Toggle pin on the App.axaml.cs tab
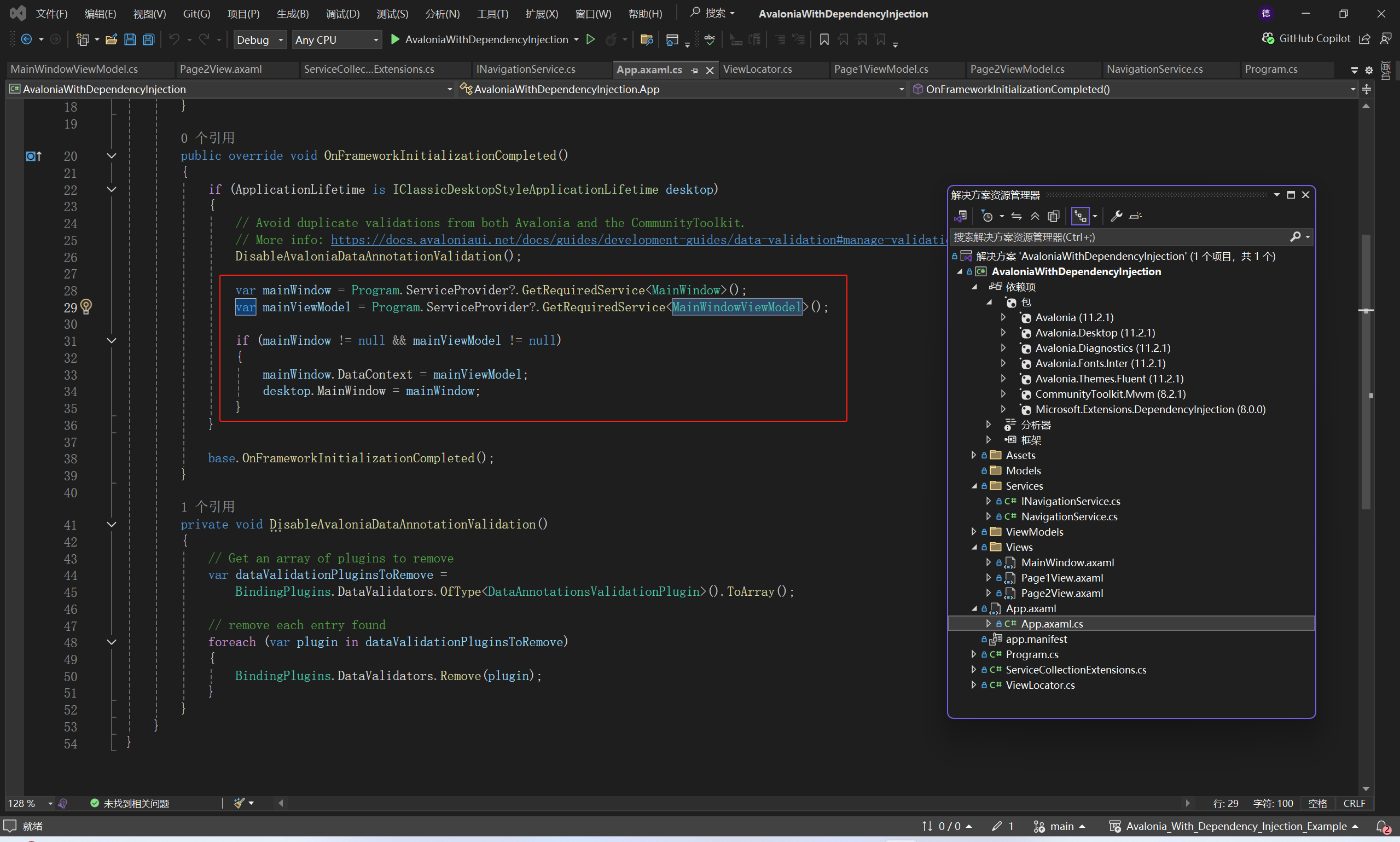Viewport: 1400px width, 842px height. click(694, 71)
